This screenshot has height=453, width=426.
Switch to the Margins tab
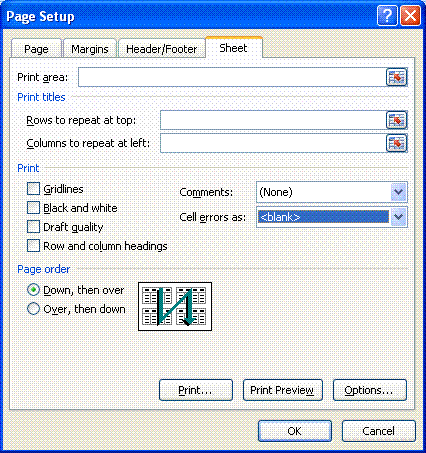(90, 49)
